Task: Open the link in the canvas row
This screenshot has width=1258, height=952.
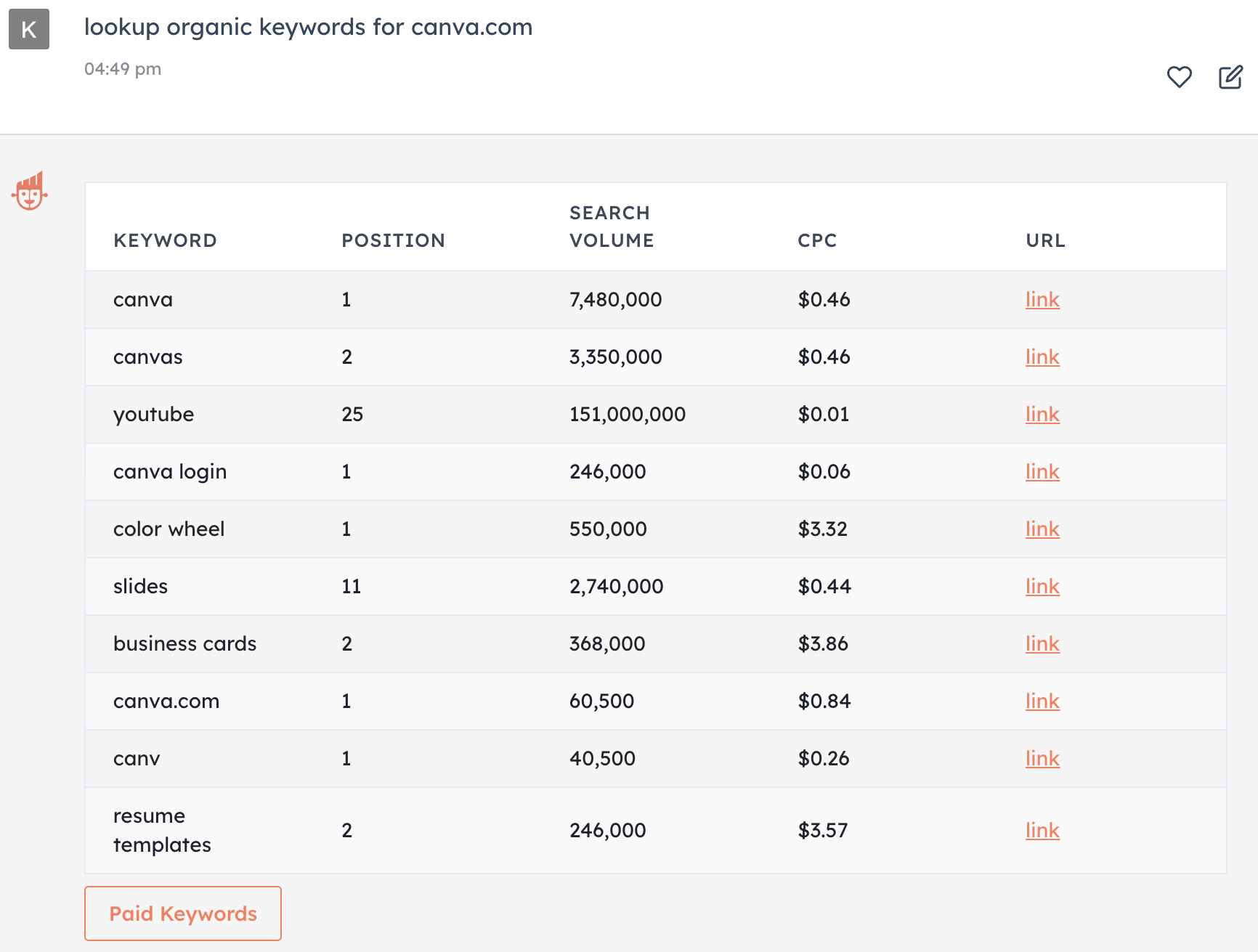Action: [x=1042, y=357]
